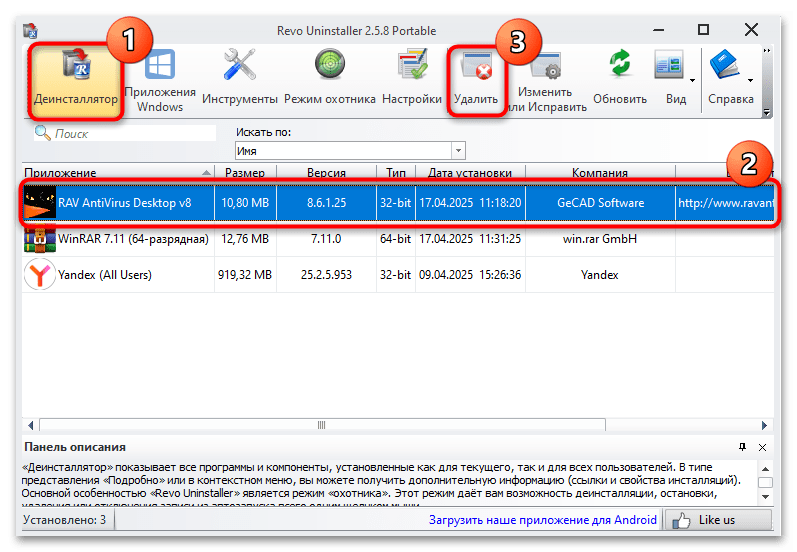
Task: Click description panel scroll up arrow
Action: tap(765, 469)
